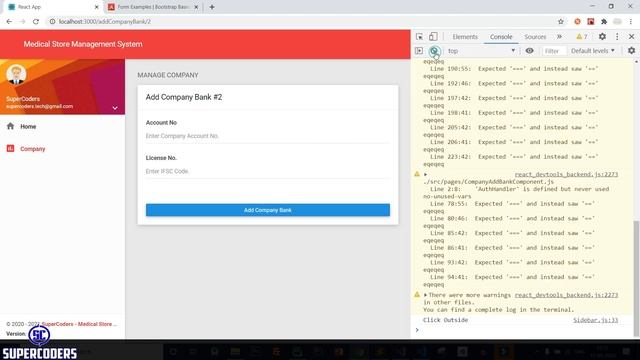This screenshot has width=640, height=360.
Task: Expand the 'There were more warnings' message
Action: pos(425,295)
